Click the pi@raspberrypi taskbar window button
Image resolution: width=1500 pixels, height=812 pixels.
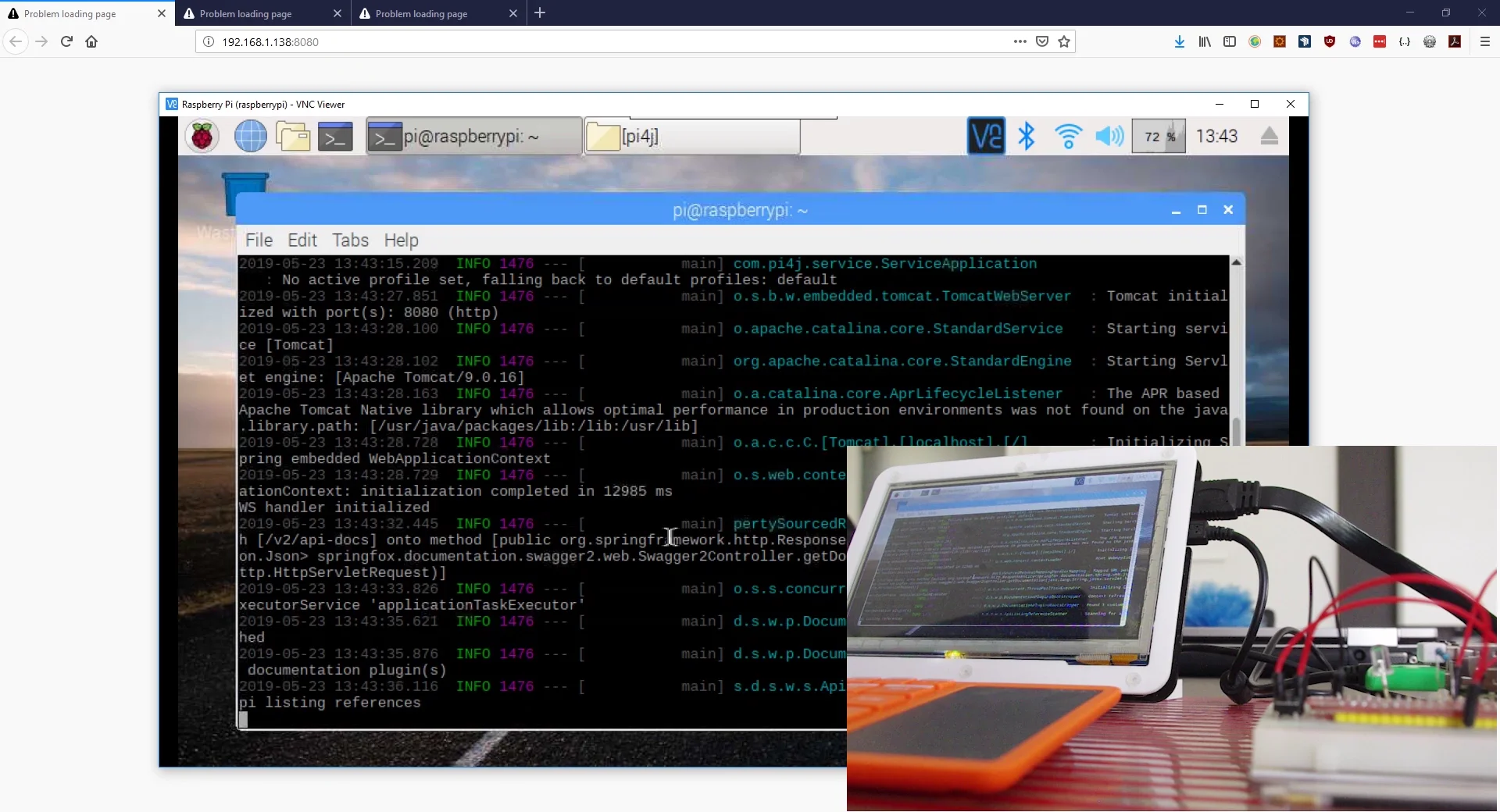(x=474, y=137)
